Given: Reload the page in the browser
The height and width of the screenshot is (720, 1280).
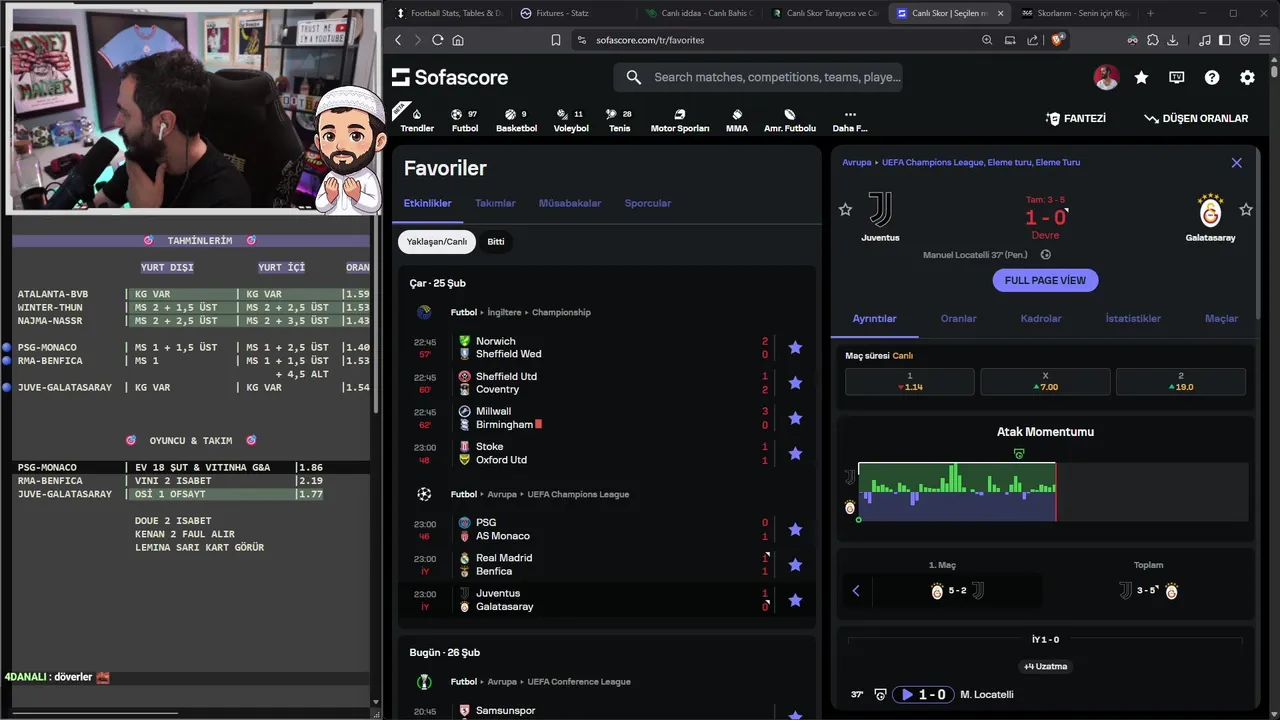Looking at the screenshot, I should pos(437,40).
